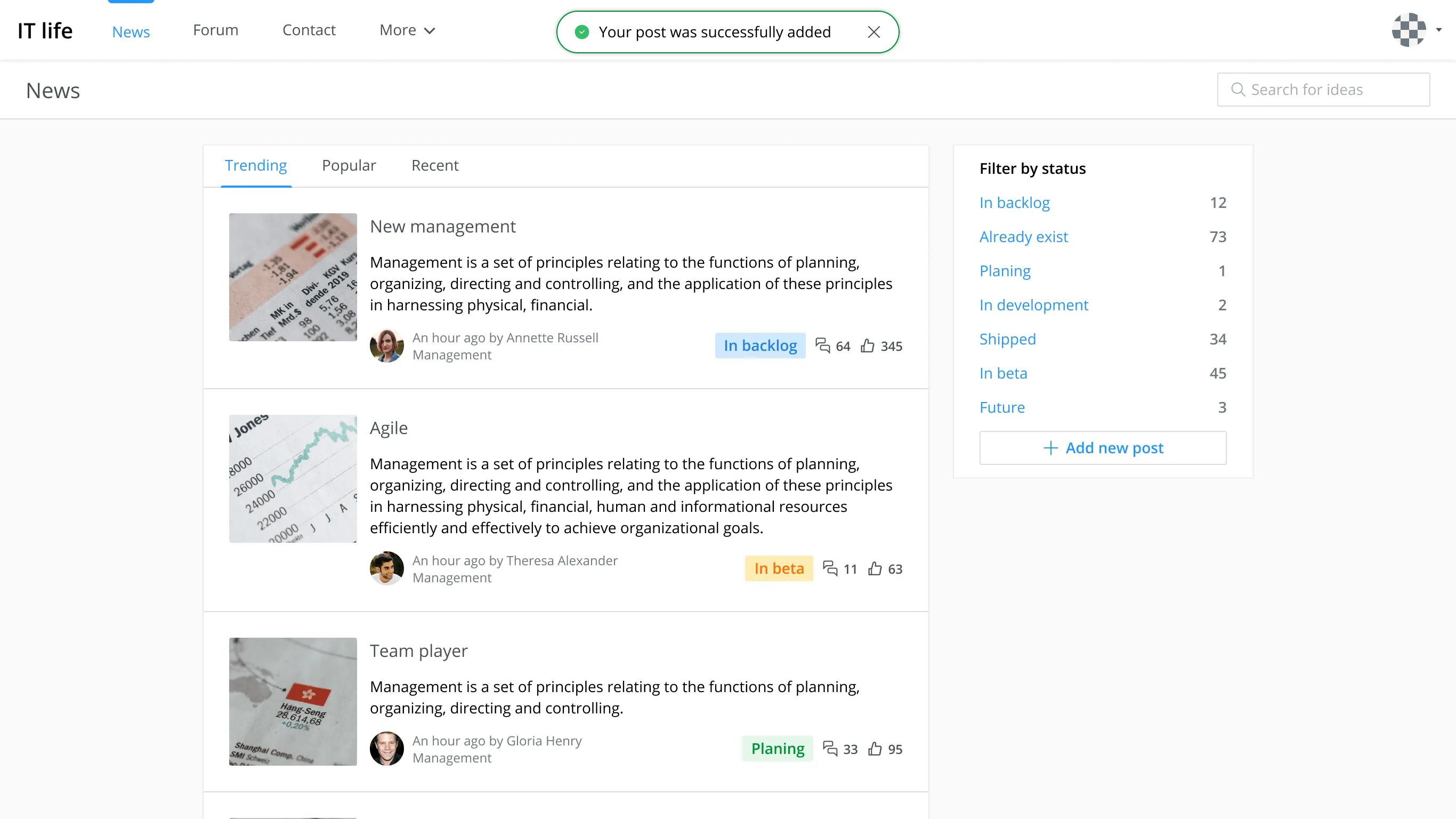Click the green success checkmark icon
This screenshot has width=1456, height=819.
point(581,32)
